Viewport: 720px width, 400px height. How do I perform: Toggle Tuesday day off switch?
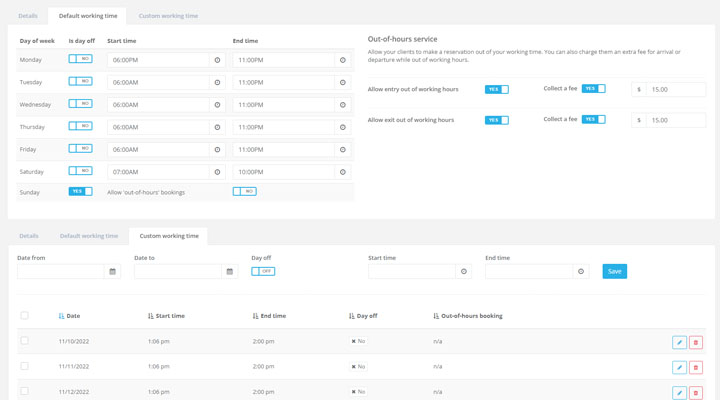(x=80, y=81)
